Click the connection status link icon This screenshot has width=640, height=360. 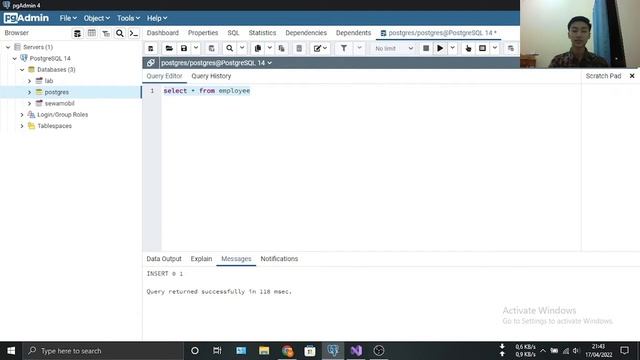point(151,63)
